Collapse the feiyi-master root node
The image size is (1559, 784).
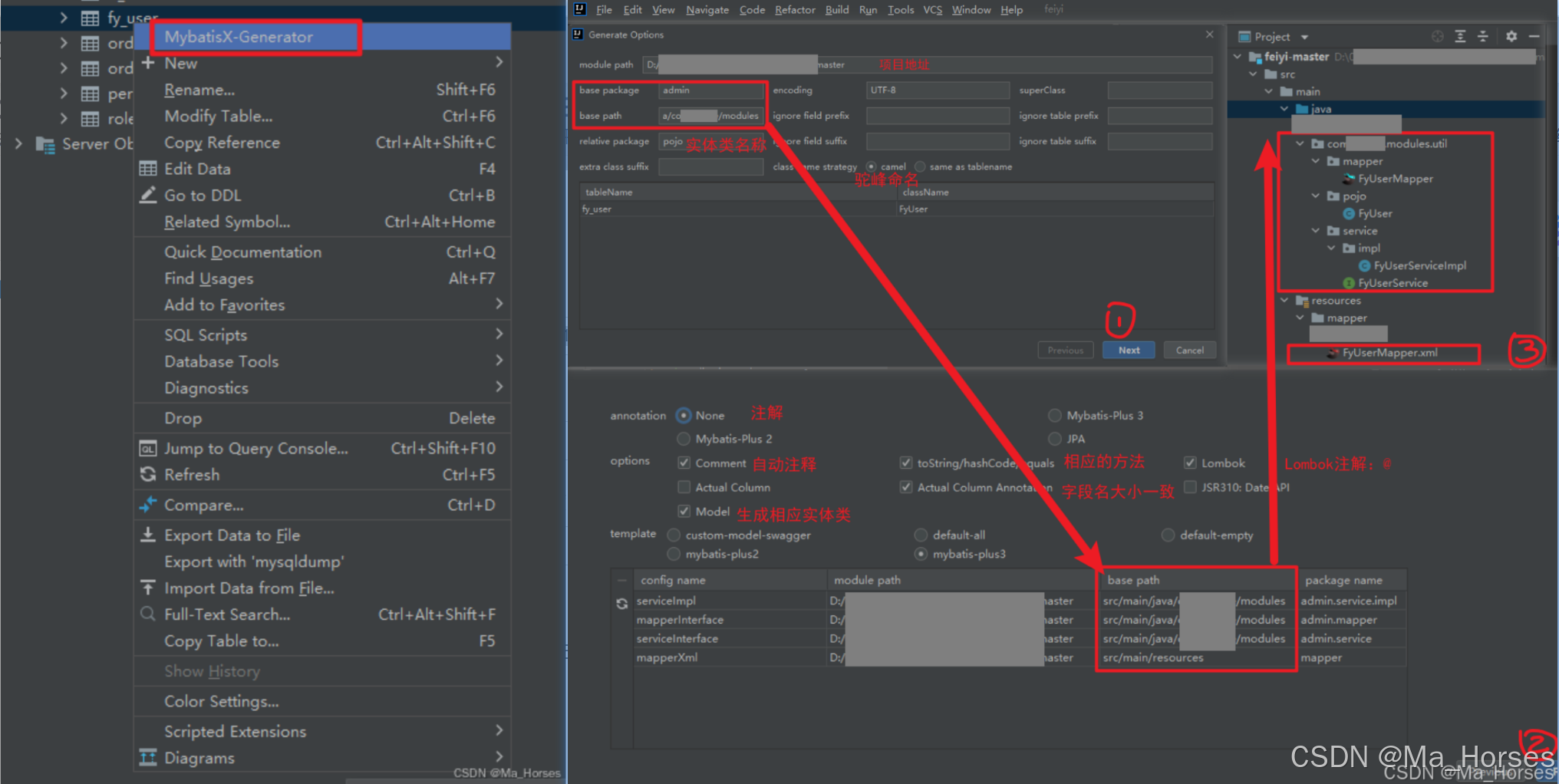(1238, 56)
